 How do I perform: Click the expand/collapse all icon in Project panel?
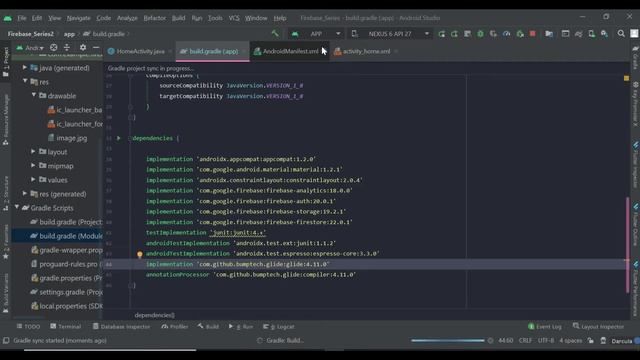pos(67,47)
